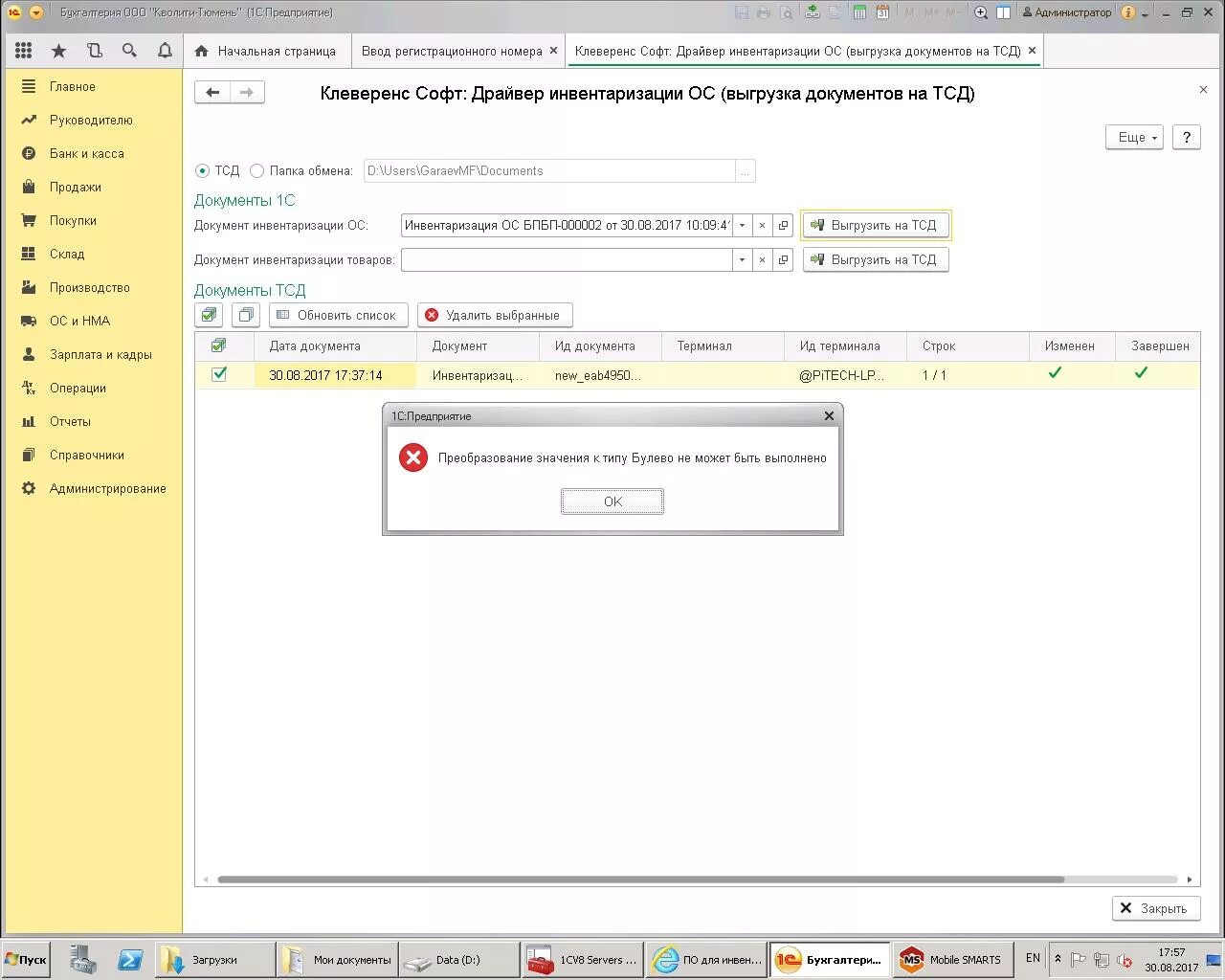Viewport: 1225px width, 980px height.
Task: Show hidden tray icons arrow
Action: (1058, 958)
